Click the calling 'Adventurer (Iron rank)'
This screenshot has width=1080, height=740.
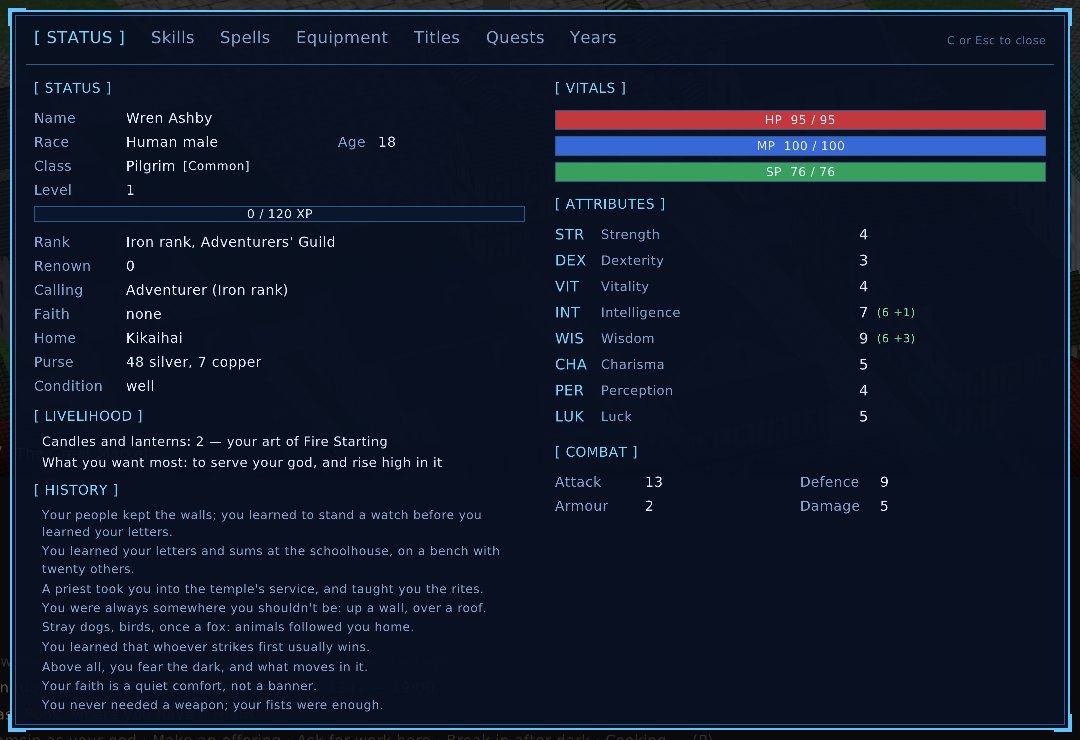click(x=207, y=291)
